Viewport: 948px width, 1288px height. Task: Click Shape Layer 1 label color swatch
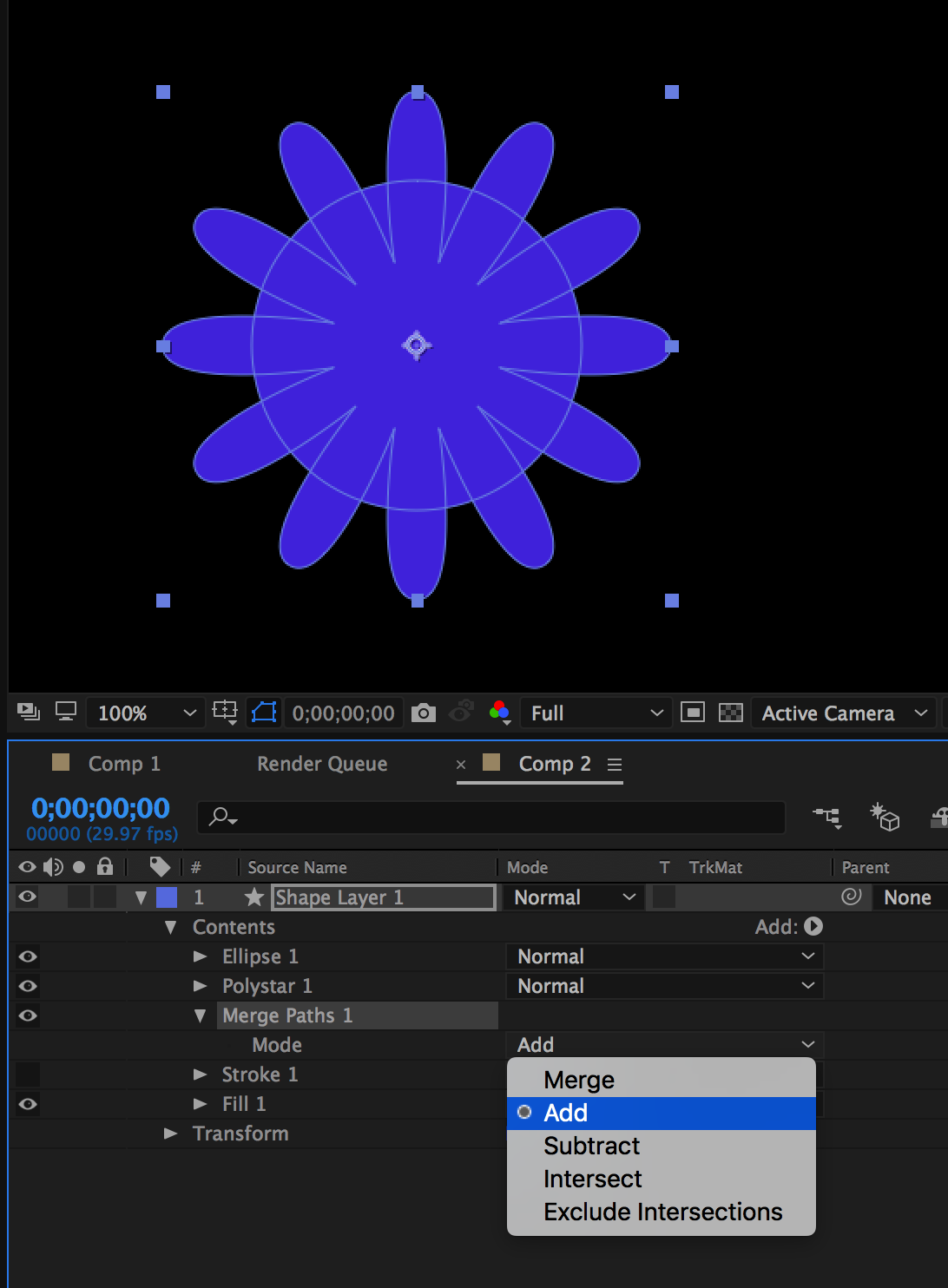(x=167, y=897)
